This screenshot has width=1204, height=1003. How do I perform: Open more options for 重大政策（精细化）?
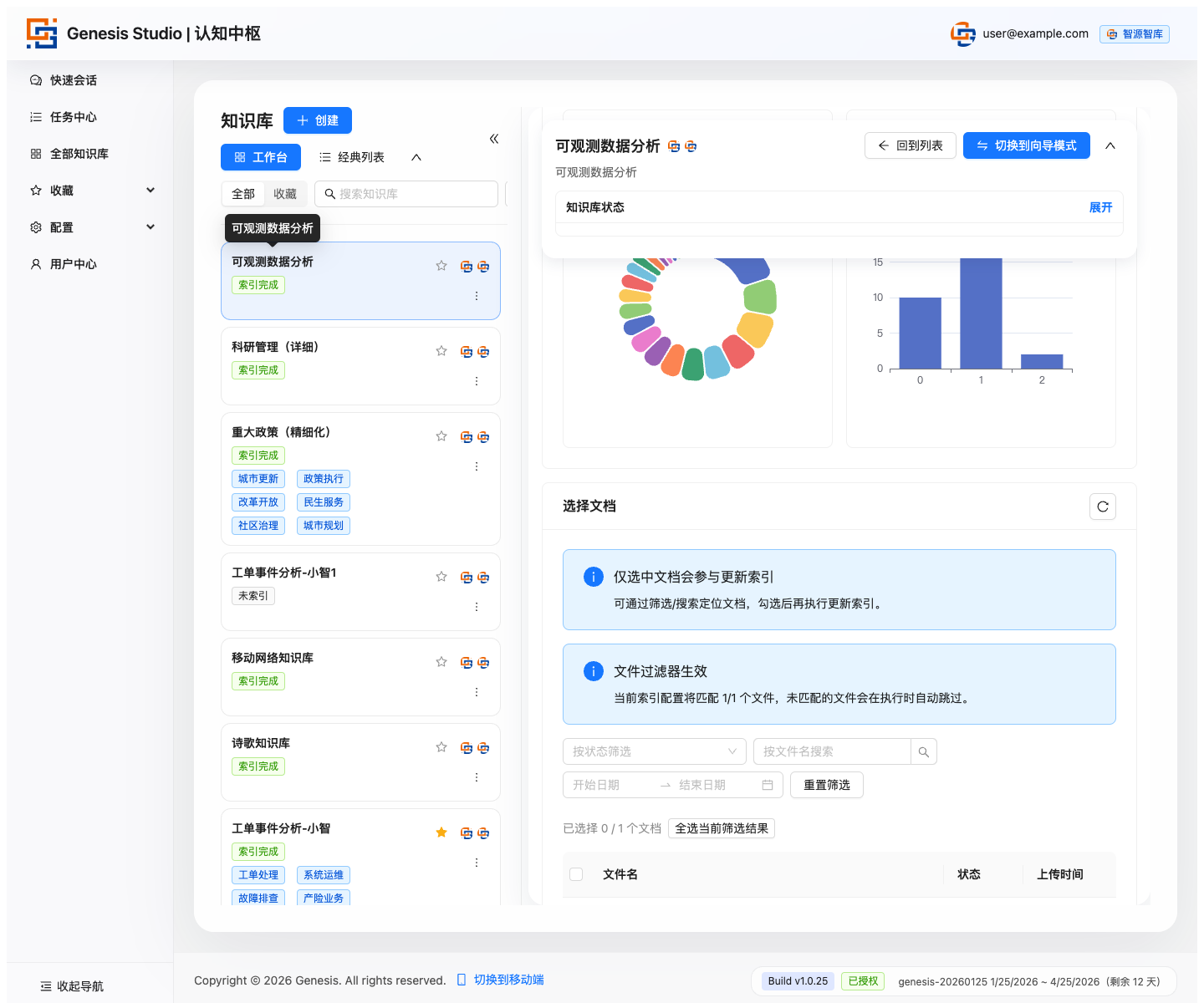(x=477, y=466)
